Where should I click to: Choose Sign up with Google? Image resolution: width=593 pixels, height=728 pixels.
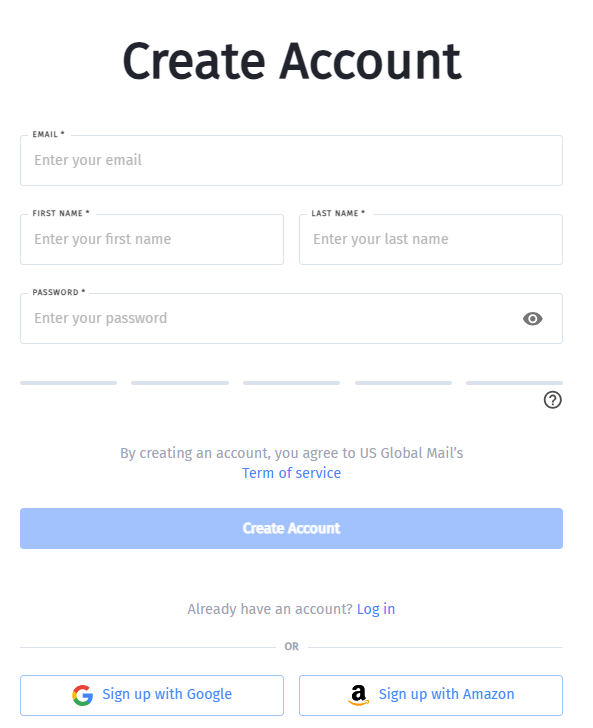pyautogui.click(x=152, y=695)
